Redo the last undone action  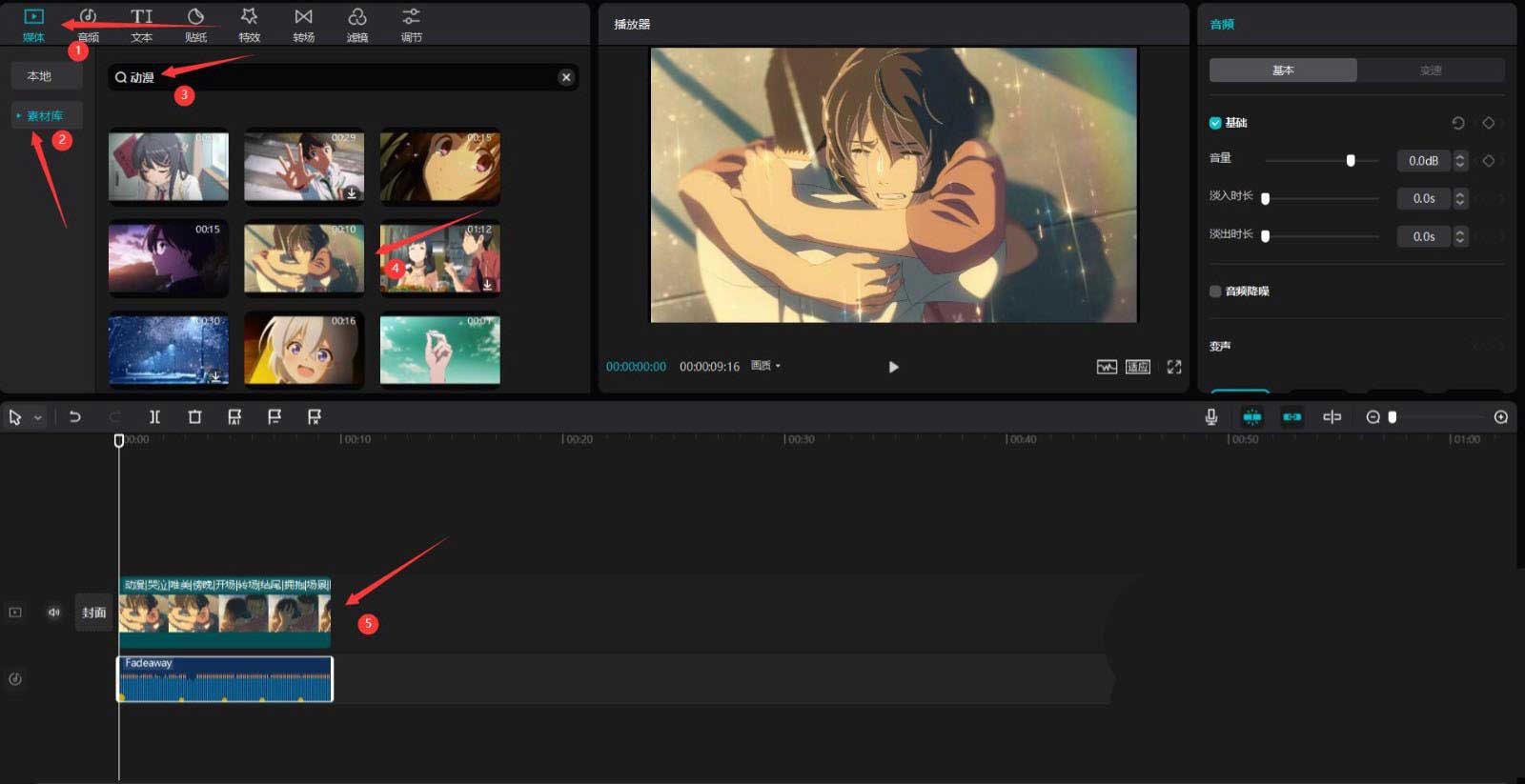[114, 417]
